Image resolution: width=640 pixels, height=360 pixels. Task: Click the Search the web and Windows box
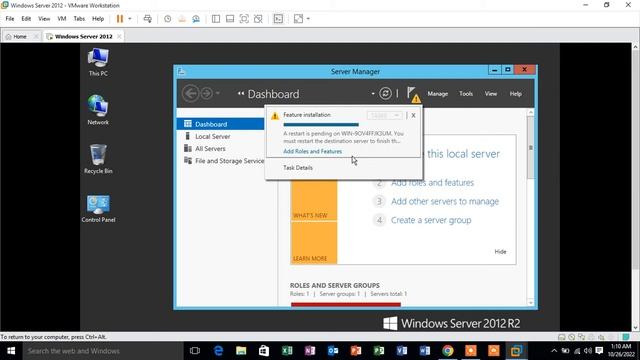click(x=103, y=351)
